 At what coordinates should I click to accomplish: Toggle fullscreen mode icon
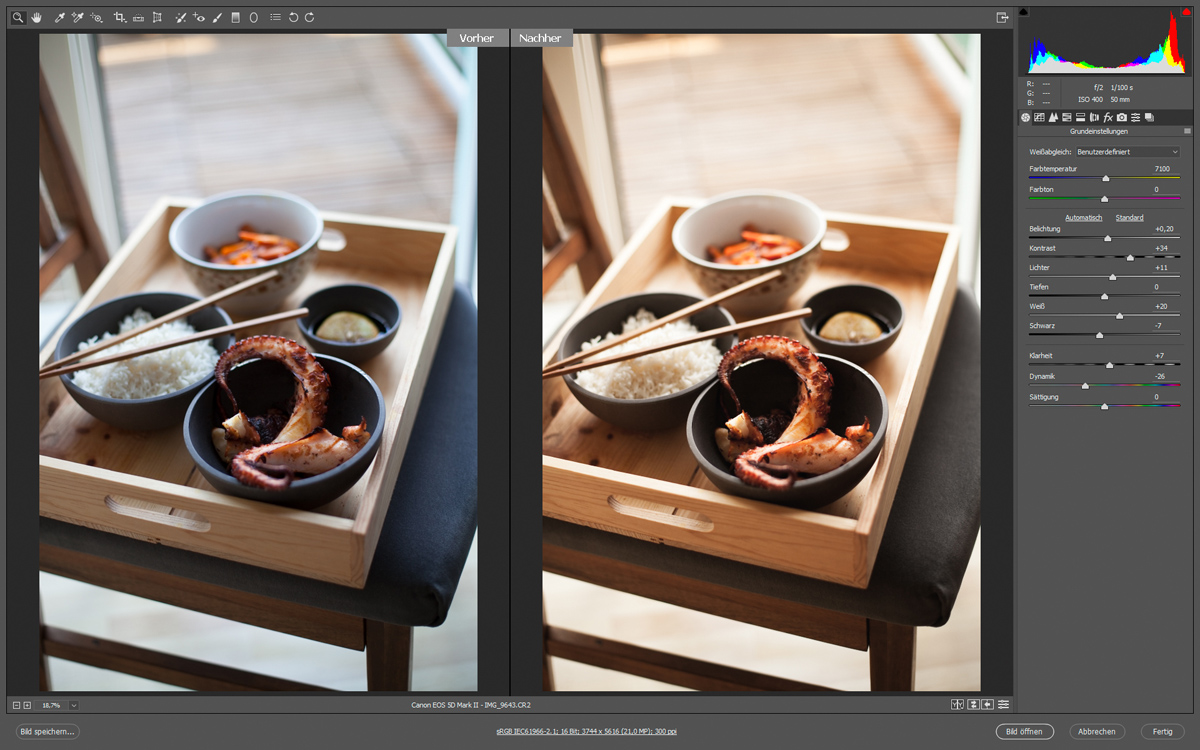1002,17
